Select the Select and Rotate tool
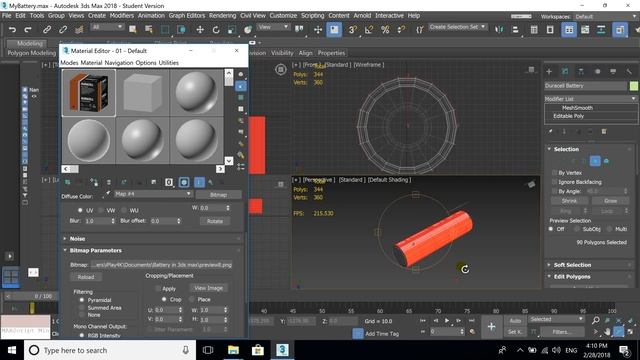Image resolution: width=640 pixels, height=360 pixels. tap(216, 29)
